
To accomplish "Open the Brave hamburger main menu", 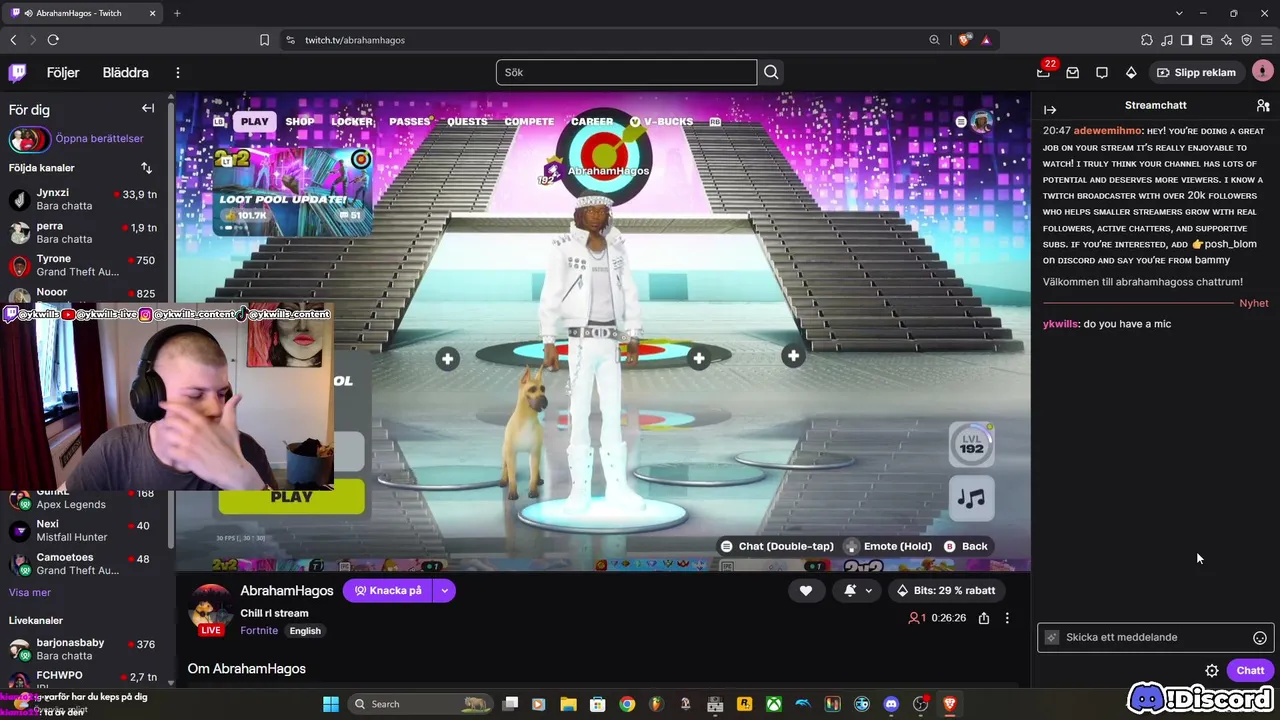I will 1266,40.
